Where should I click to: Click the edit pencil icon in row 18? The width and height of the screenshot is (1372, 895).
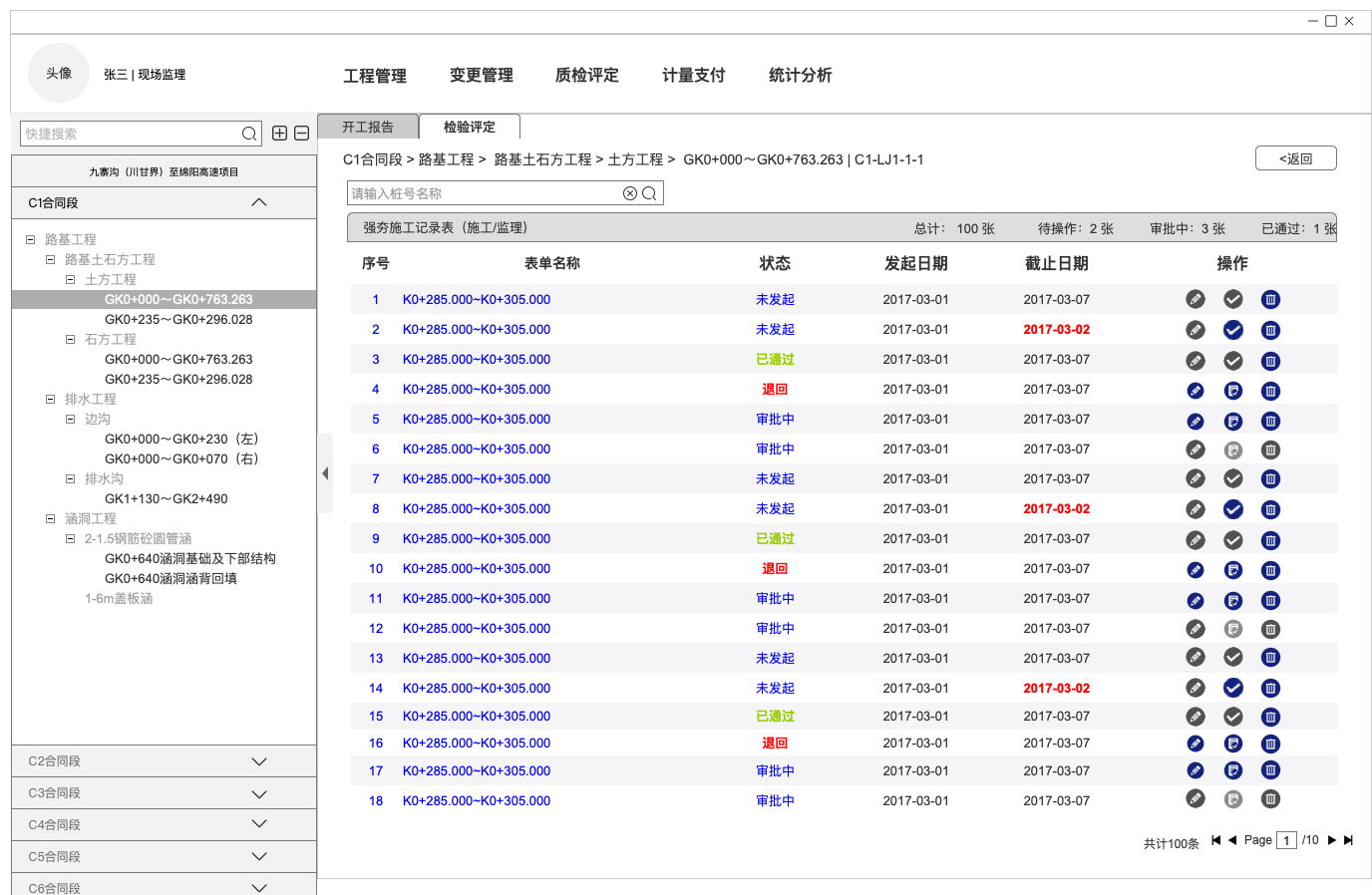pos(1196,798)
